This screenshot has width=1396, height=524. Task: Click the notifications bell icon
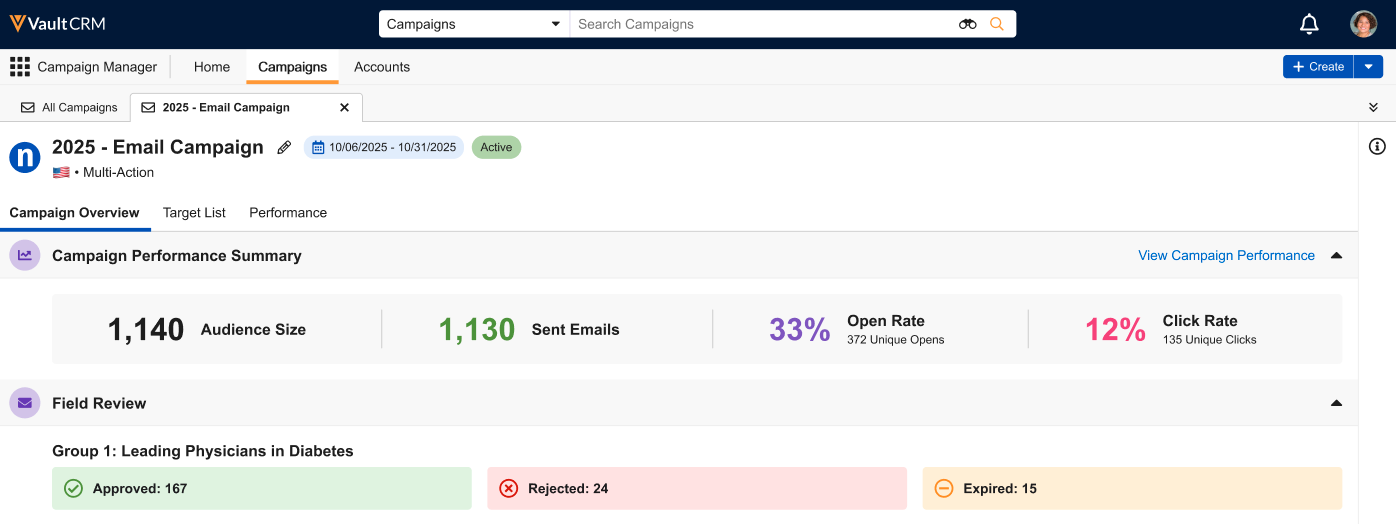[x=1308, y=24]
